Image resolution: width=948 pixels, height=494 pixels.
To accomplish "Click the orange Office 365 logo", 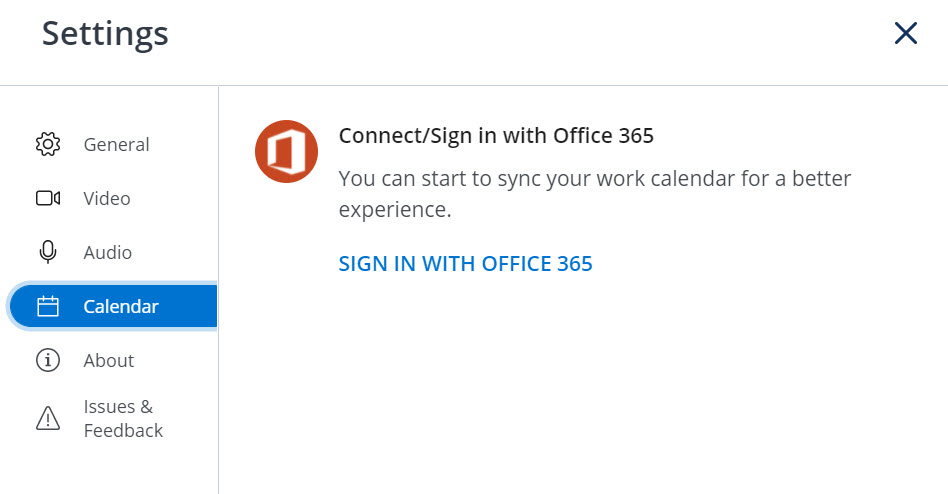I will pos(287,151).
